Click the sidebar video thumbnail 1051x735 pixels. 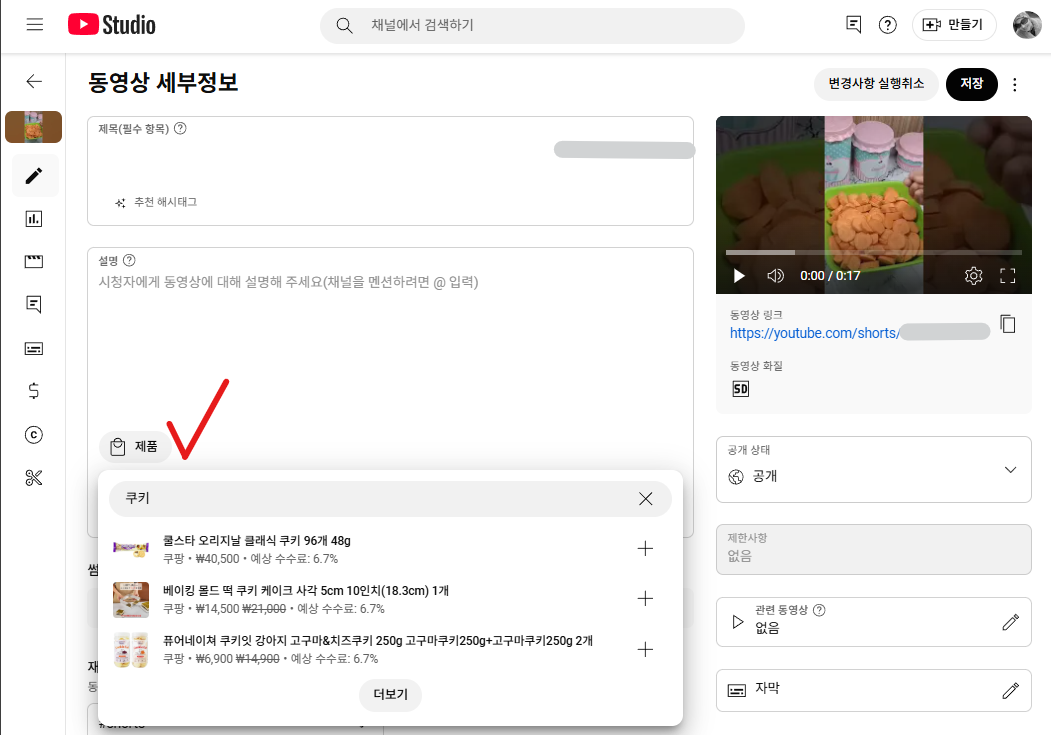click(x=34, y=127)
